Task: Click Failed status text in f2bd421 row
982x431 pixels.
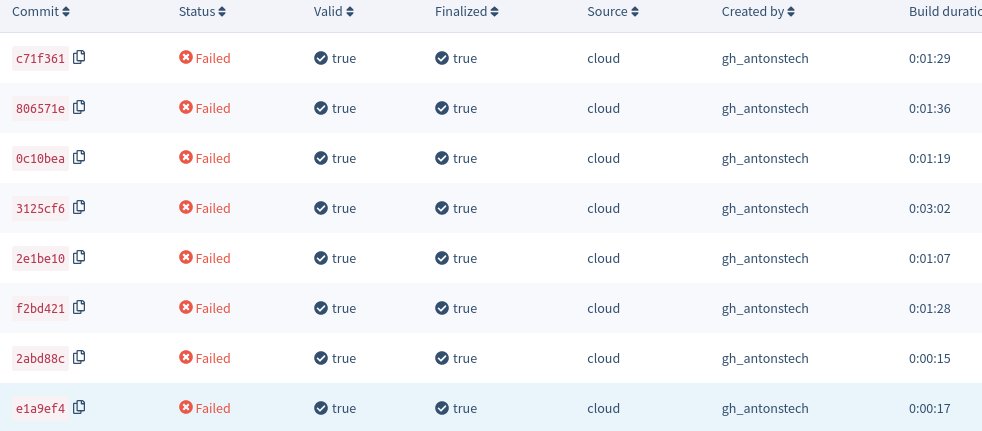Action: 213,308
